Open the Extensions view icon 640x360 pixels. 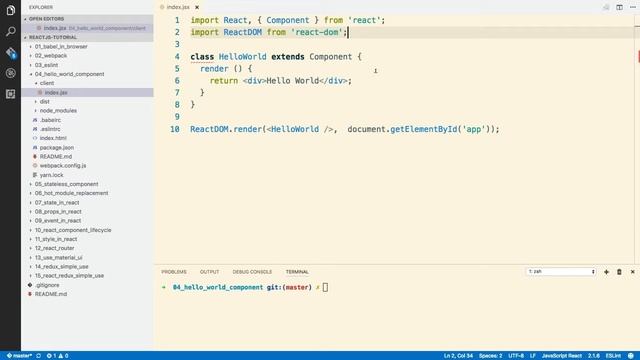click(x=11, y=94)
